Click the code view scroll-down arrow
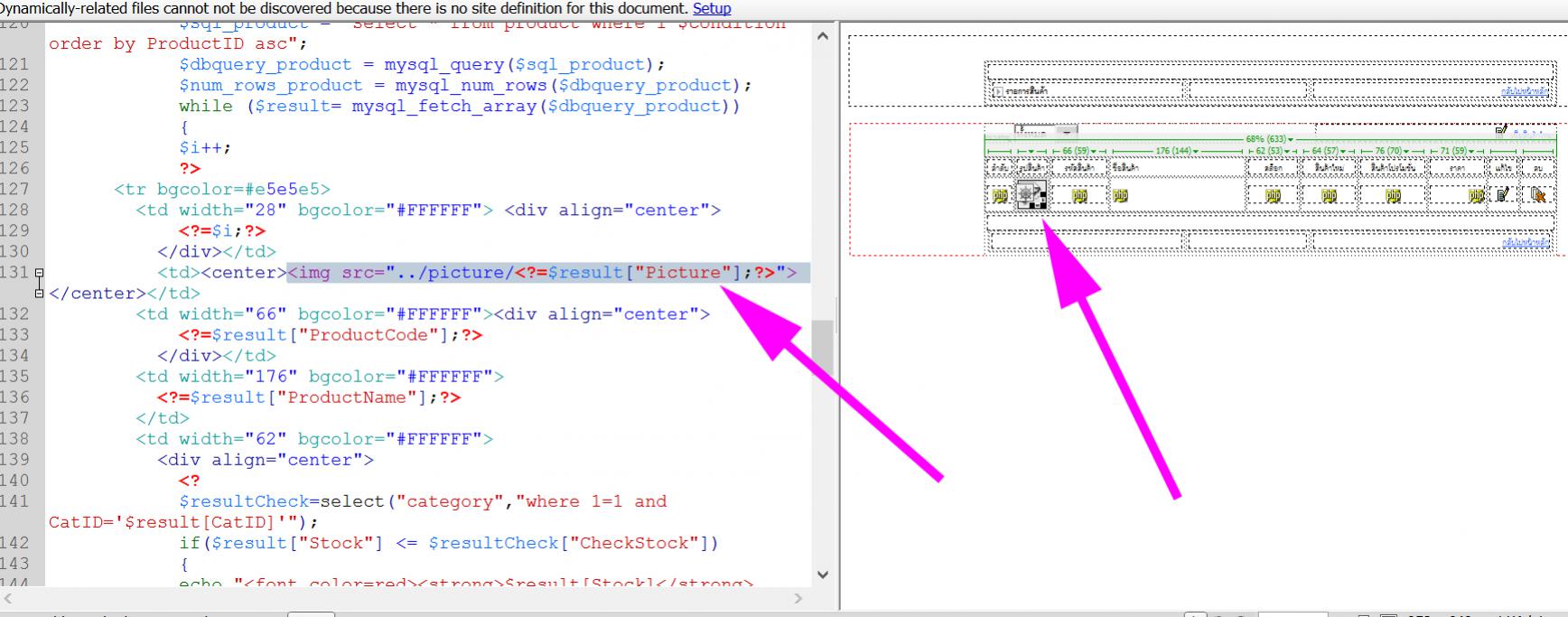 (x=823, y=575)
